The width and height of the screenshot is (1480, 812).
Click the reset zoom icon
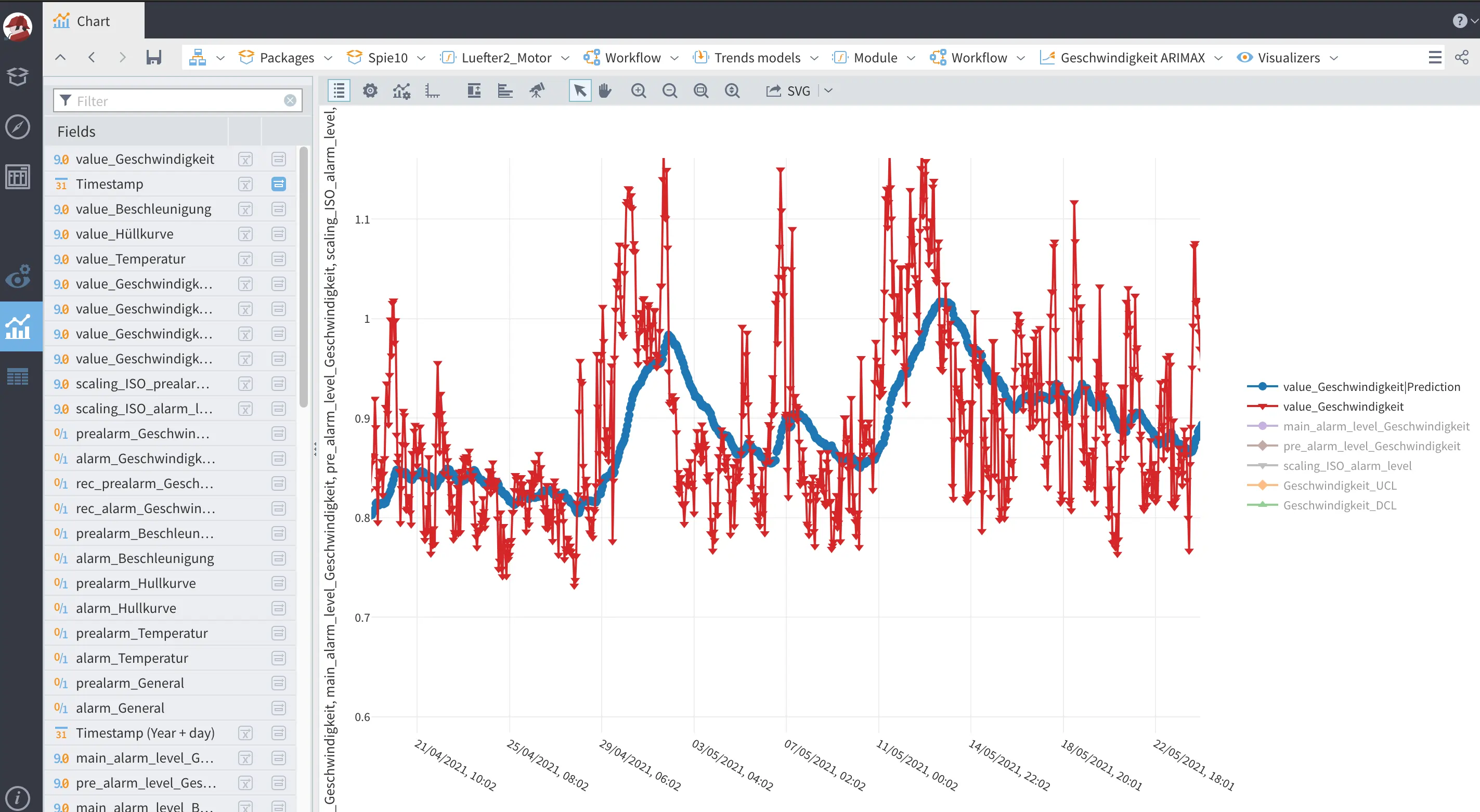[x=732, y=91]
